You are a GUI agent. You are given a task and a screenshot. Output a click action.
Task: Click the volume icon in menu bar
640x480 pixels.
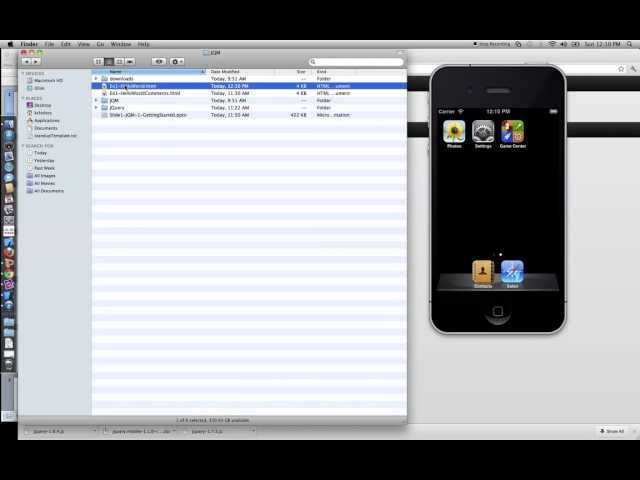(x=564, y=44)
